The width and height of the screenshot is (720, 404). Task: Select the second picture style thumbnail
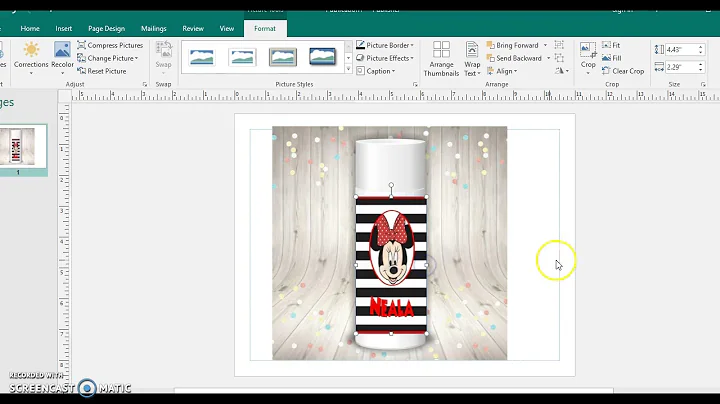pyautogui.click(x=242, y=57)
